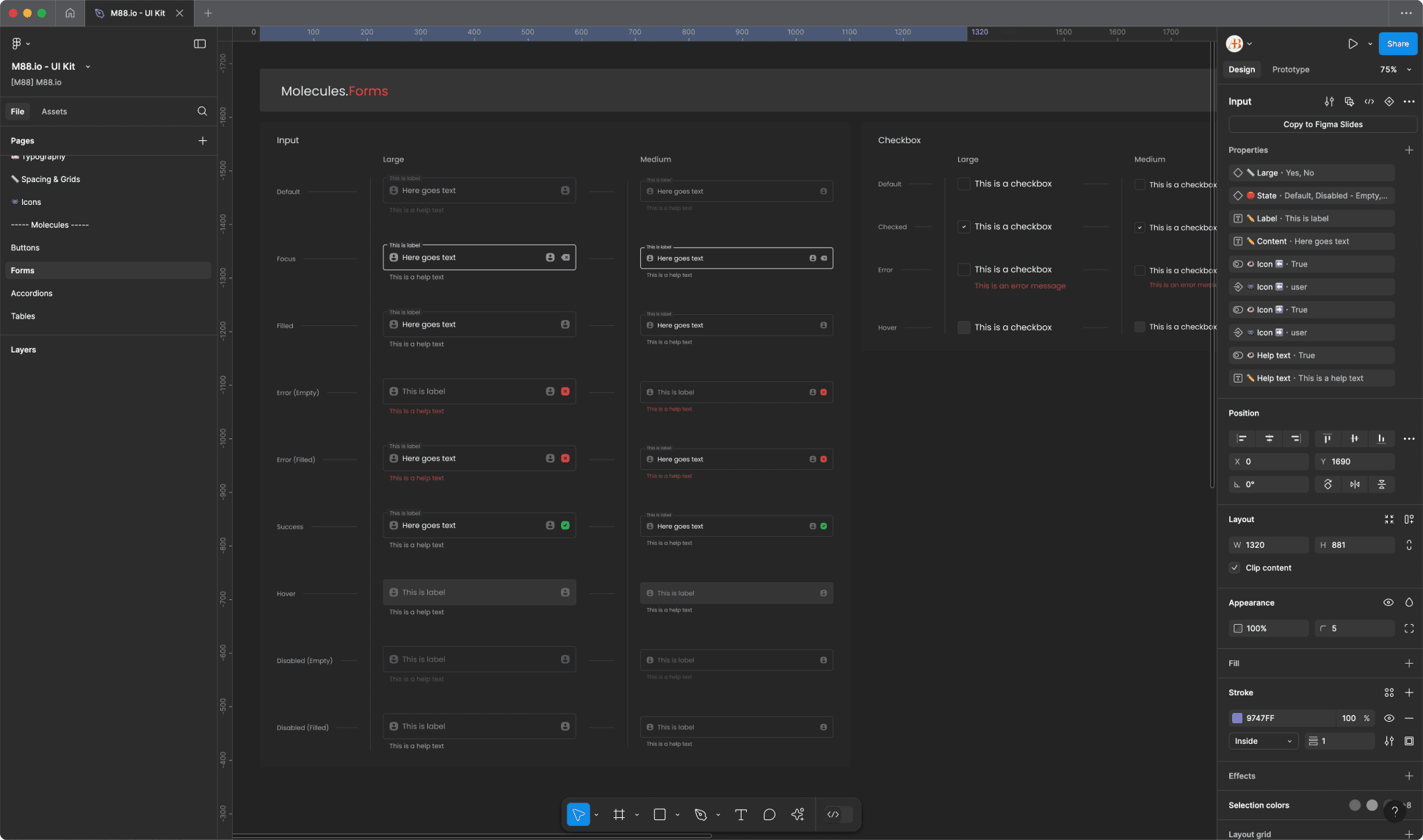The width and height of the screenshot is (1423, 840).
Task: Click the Share button
Action: pos(1397,43)
